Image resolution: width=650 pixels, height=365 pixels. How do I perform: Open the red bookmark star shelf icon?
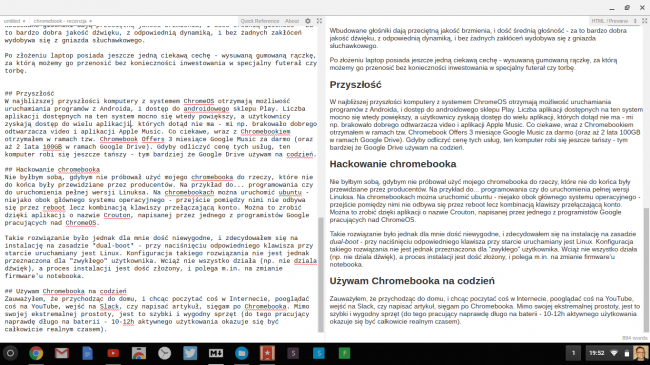(267, 353)
